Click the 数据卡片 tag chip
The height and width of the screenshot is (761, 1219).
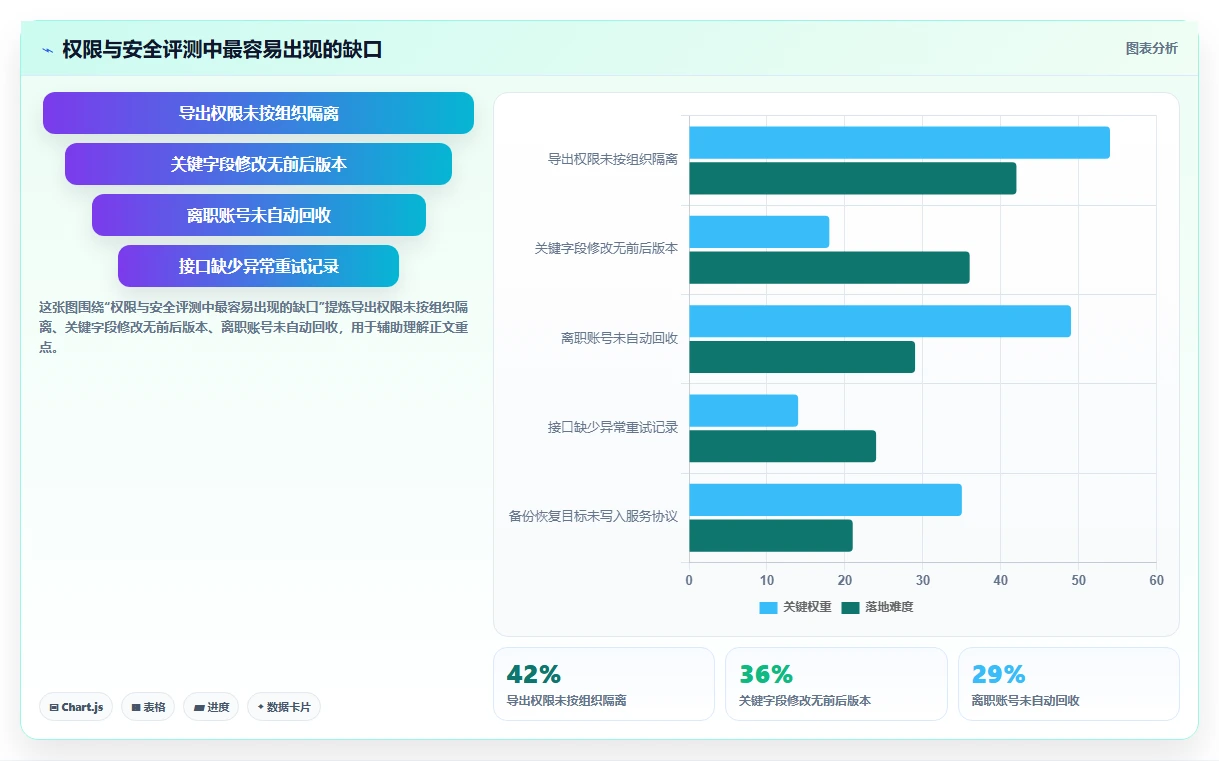[x=284, y=707]
